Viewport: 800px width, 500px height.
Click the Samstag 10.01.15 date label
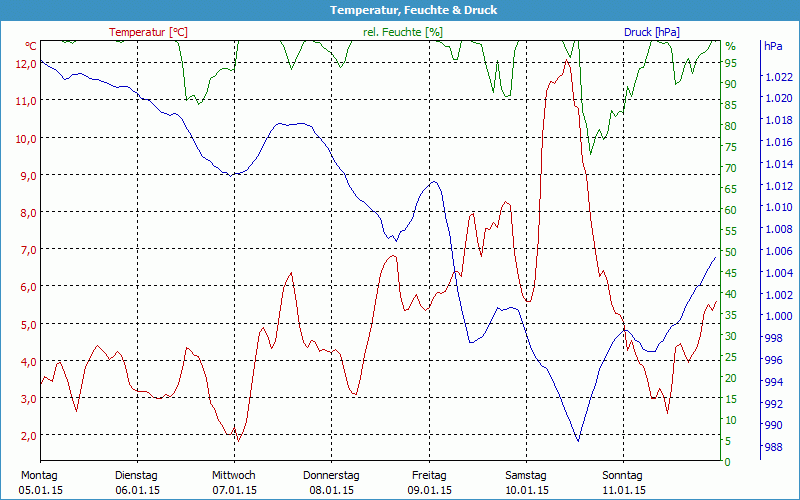[x=526, y=482]
